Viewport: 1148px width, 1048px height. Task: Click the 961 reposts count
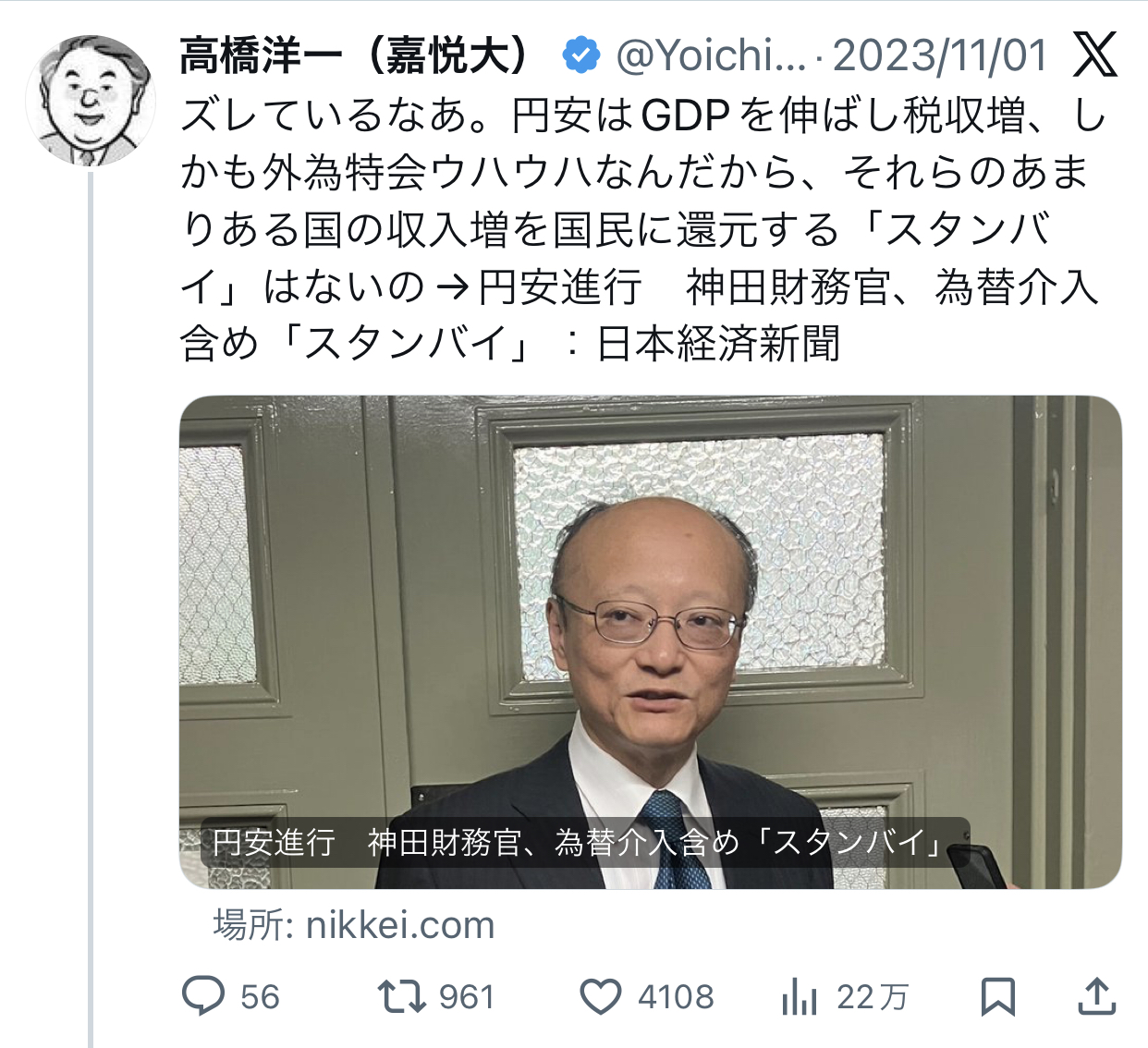pyautogui.click(x=466, y=997)
